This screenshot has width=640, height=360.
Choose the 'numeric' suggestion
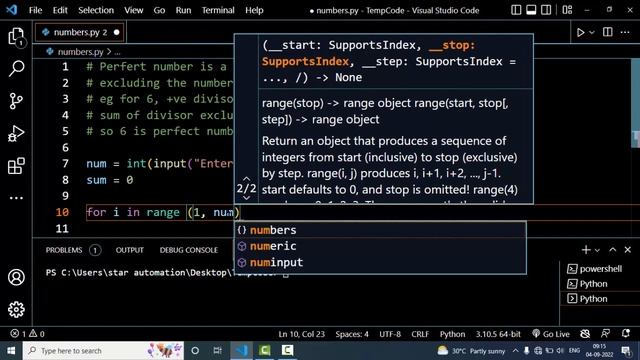tap(380, 246)
